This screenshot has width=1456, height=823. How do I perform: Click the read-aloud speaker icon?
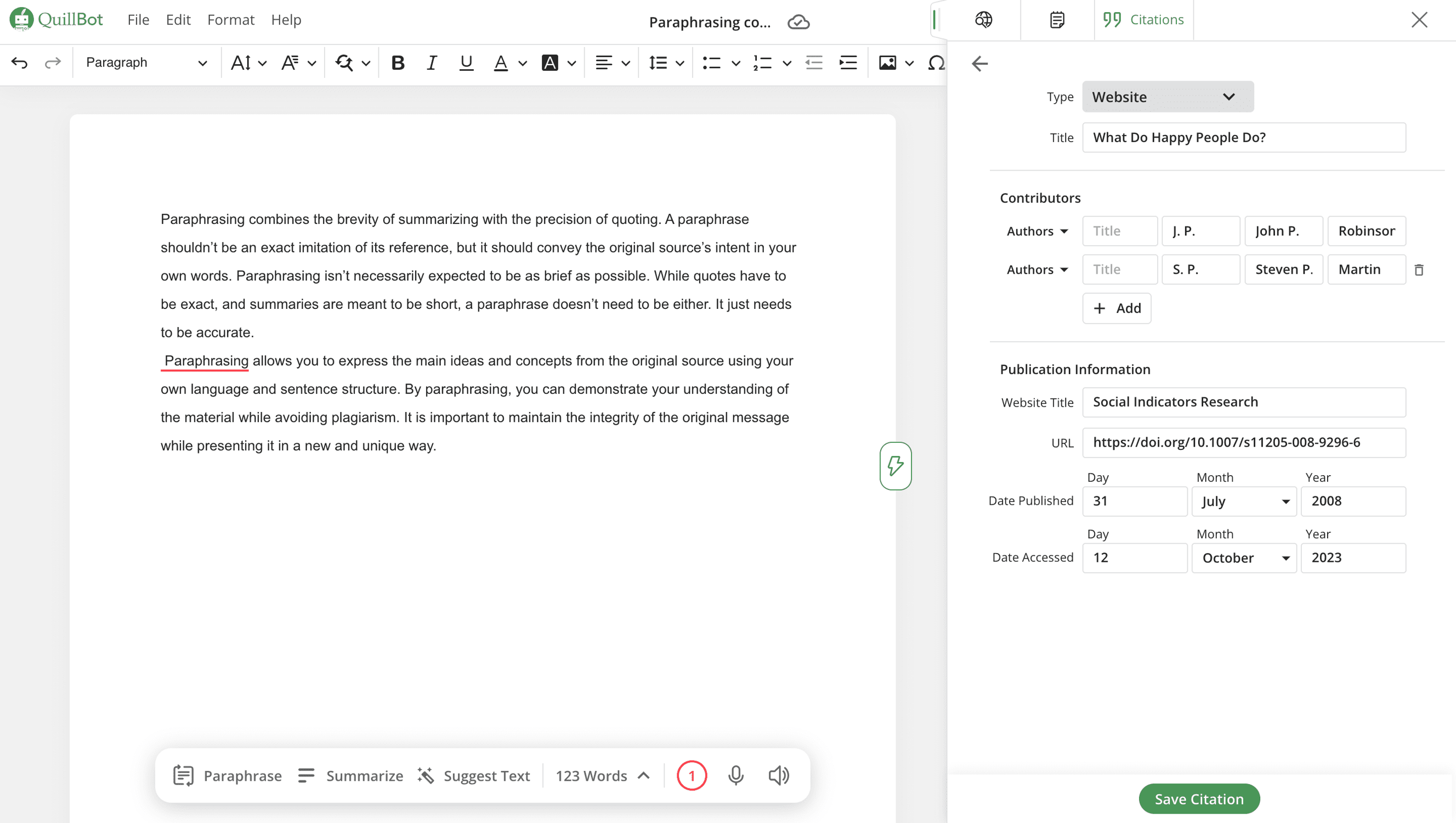pyautogui.click(x=778, y=775)
